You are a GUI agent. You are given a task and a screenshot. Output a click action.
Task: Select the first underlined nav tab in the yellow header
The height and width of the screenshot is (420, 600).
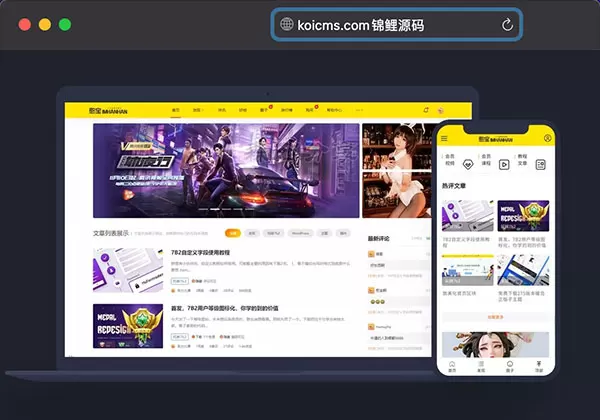coord(176,110)
